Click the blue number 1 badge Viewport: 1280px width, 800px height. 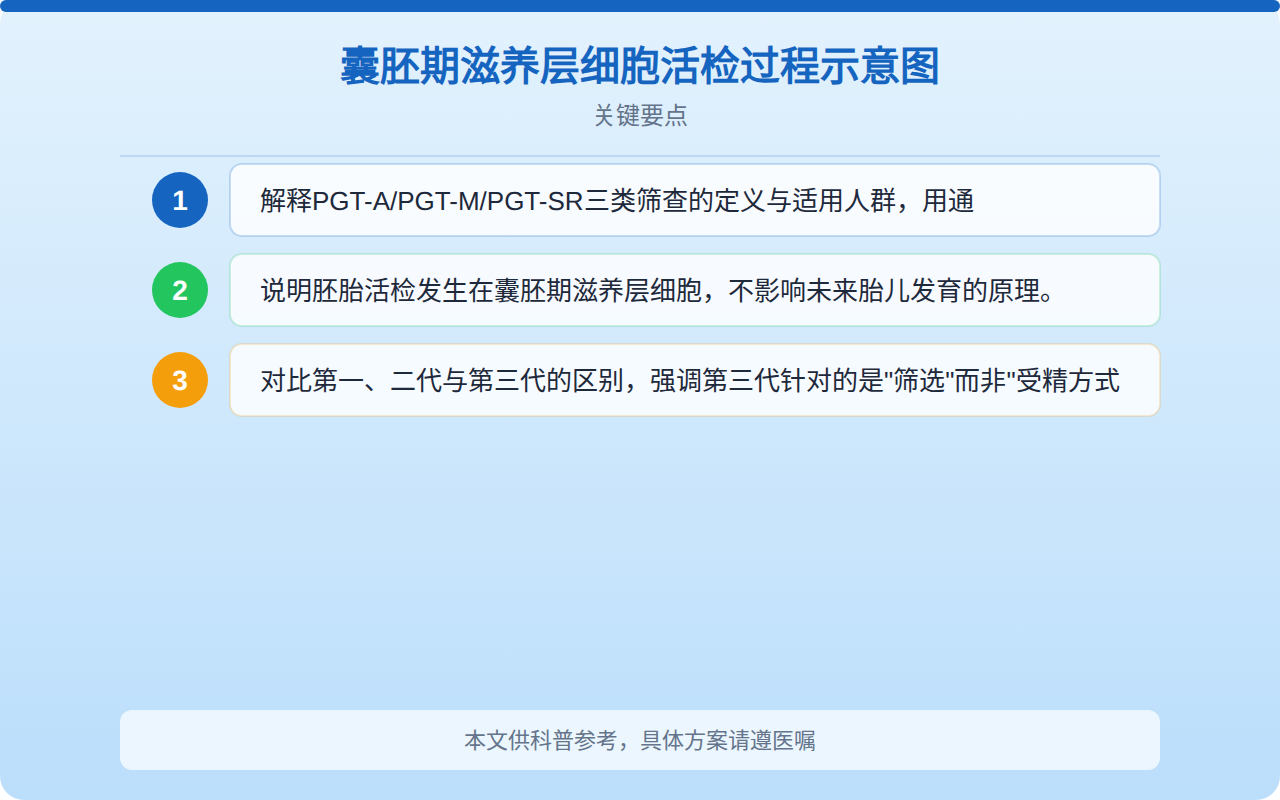coord(180,200)
